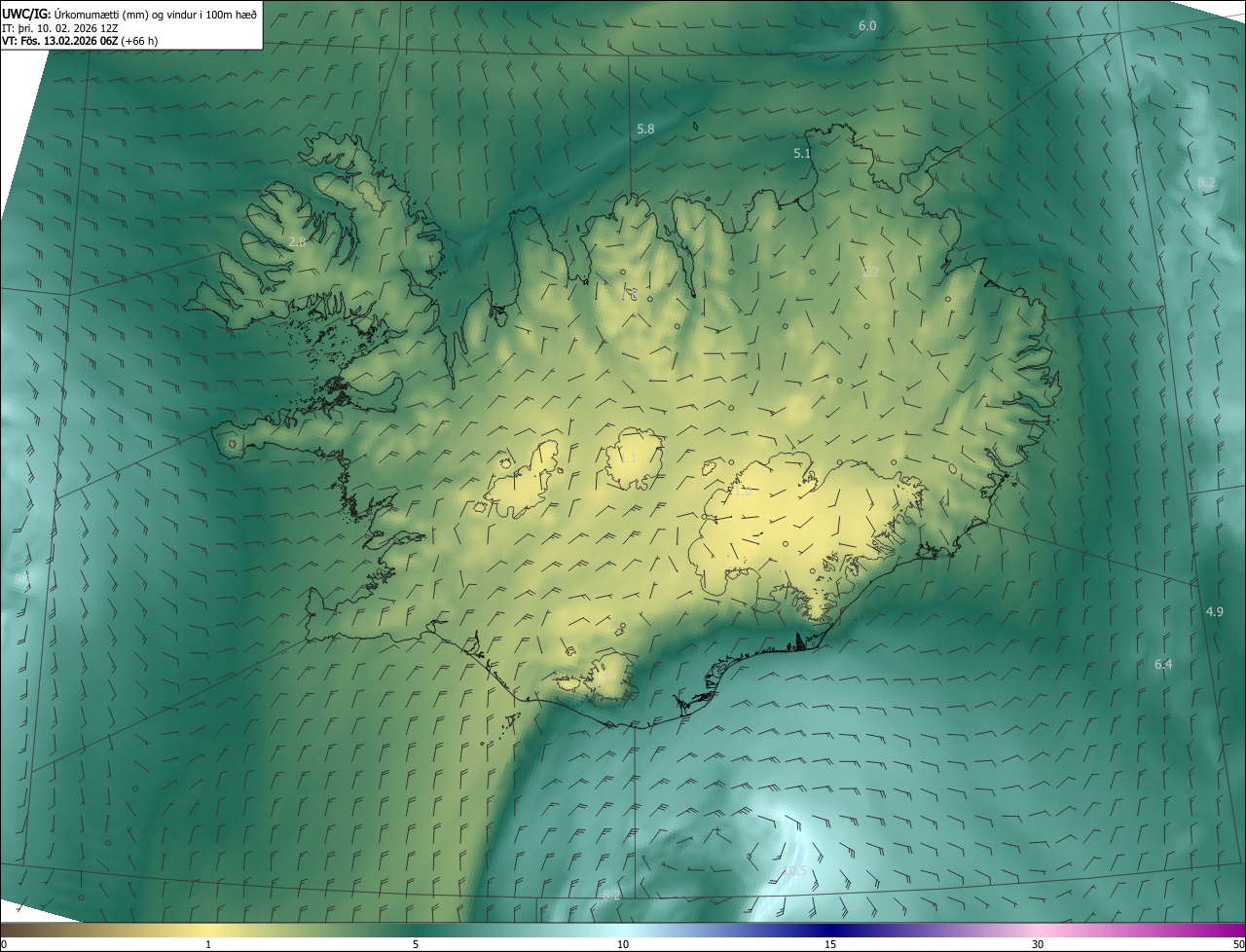Pick the 2.8 value over the Westfjords

(x=297, y=241)
